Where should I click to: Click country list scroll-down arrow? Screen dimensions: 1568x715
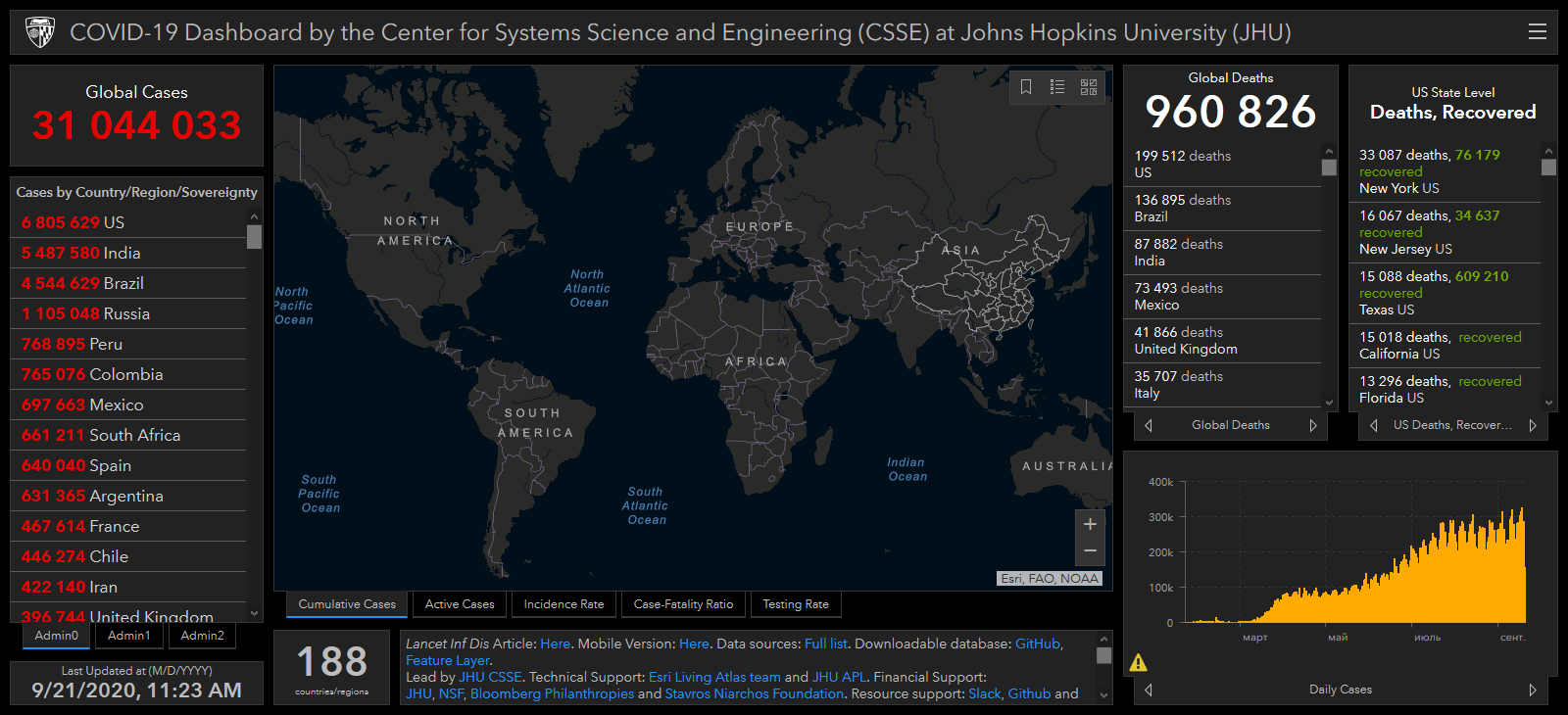click(254, 614)
